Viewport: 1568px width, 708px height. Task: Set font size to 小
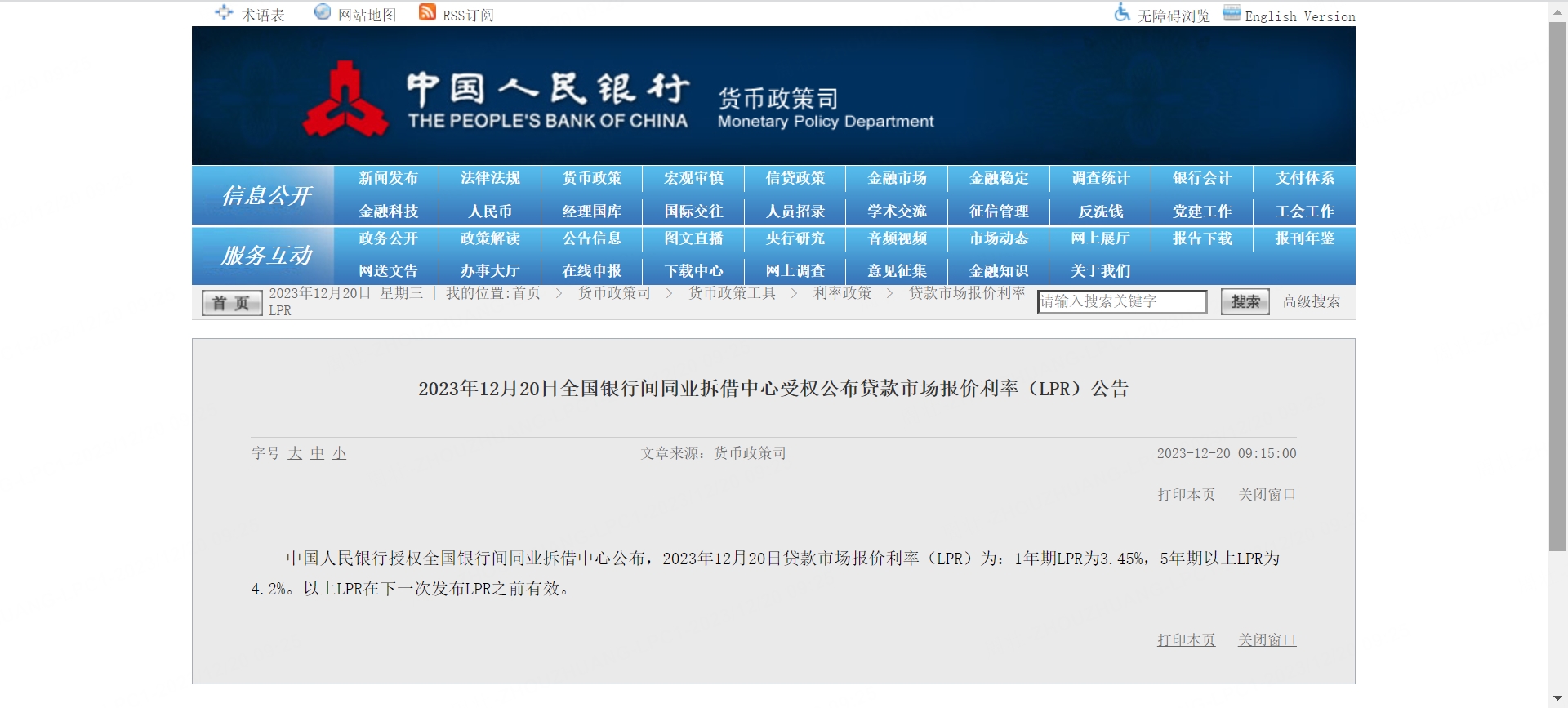coord(339,453)
